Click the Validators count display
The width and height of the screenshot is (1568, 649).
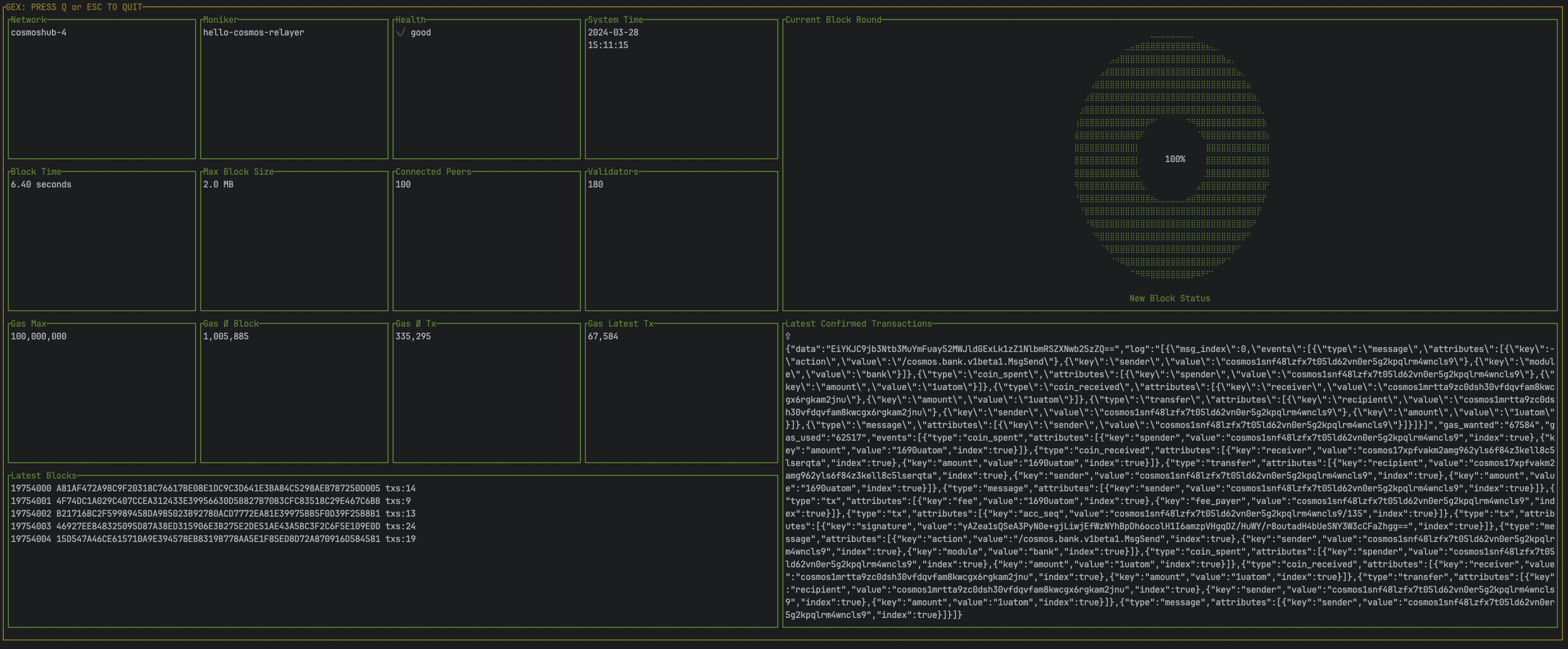click(x=681, y=241)
